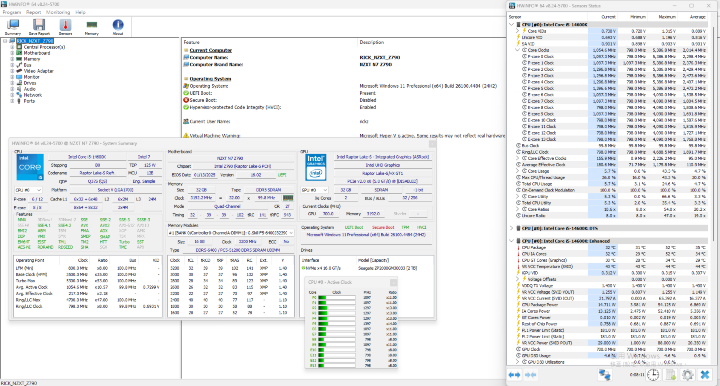The image size is (720, 386).
Task: Collapse the Core Clocks sensor group
Action: pyautogui.click(x=518, y=50)
